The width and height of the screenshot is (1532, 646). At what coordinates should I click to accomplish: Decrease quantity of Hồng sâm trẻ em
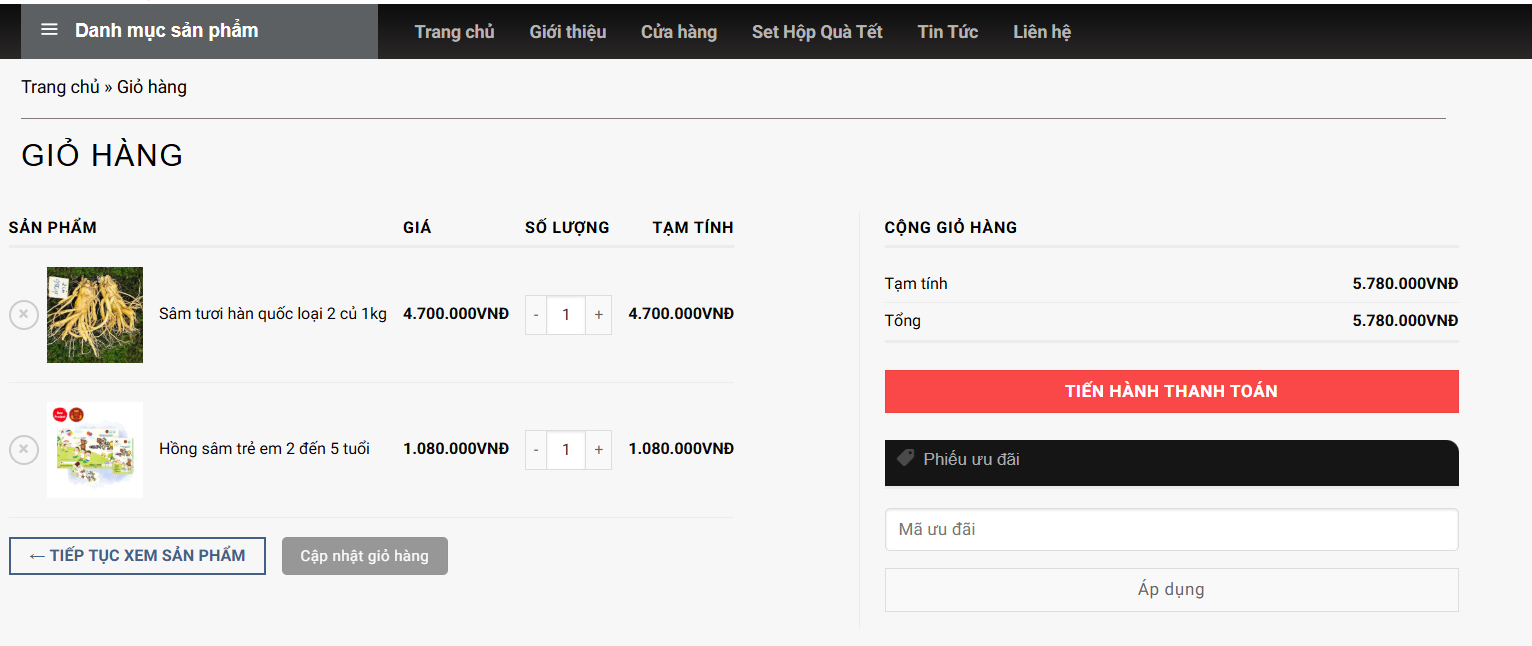536,450
